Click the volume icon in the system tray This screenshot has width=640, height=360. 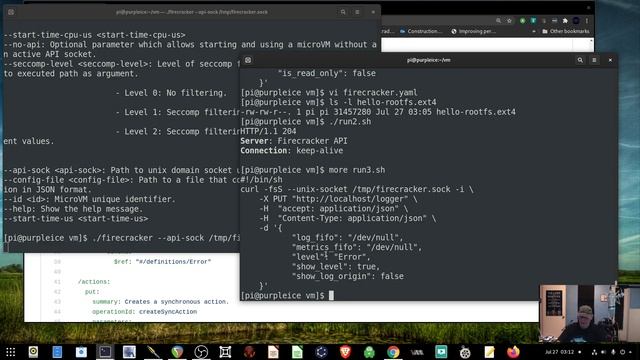coord(604,352)
